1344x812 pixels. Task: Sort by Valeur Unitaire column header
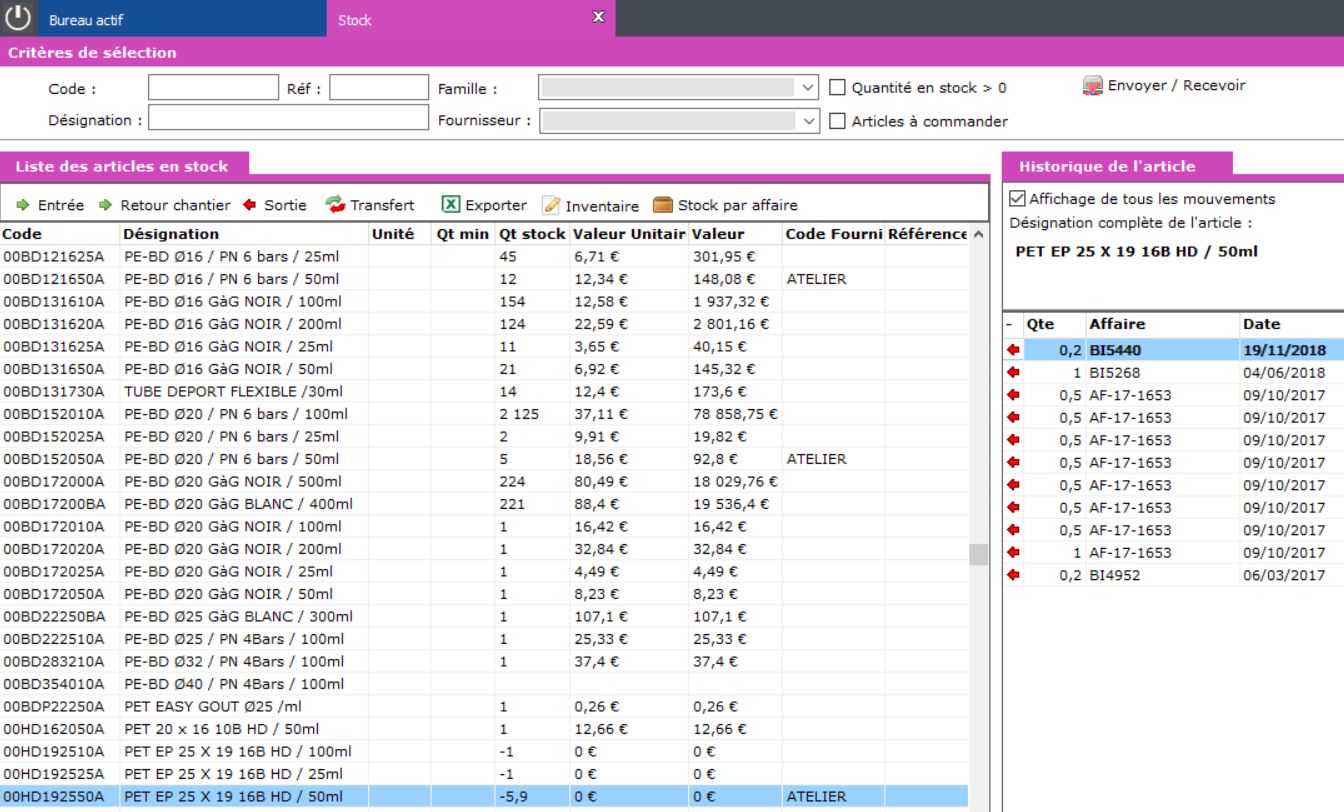[629, 234]
